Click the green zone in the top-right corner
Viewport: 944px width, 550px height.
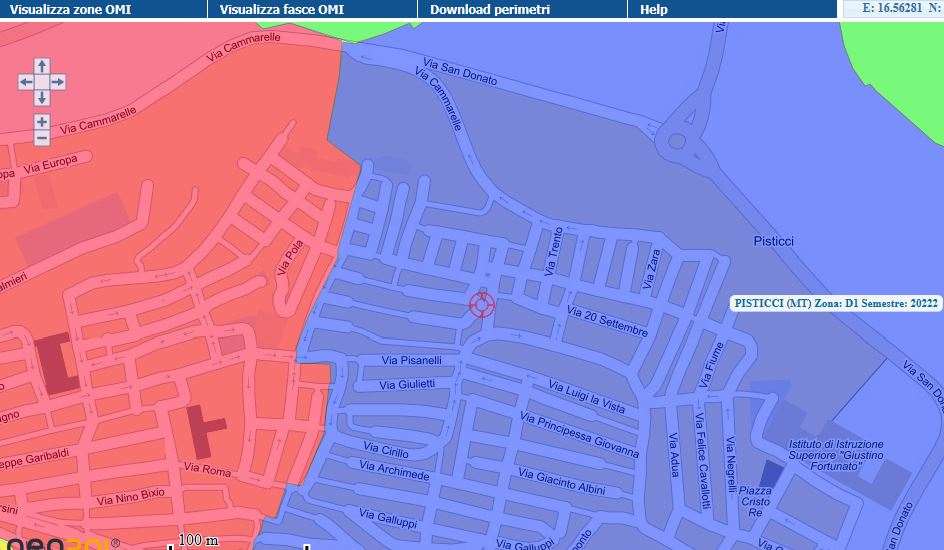(x=895, y=60)
